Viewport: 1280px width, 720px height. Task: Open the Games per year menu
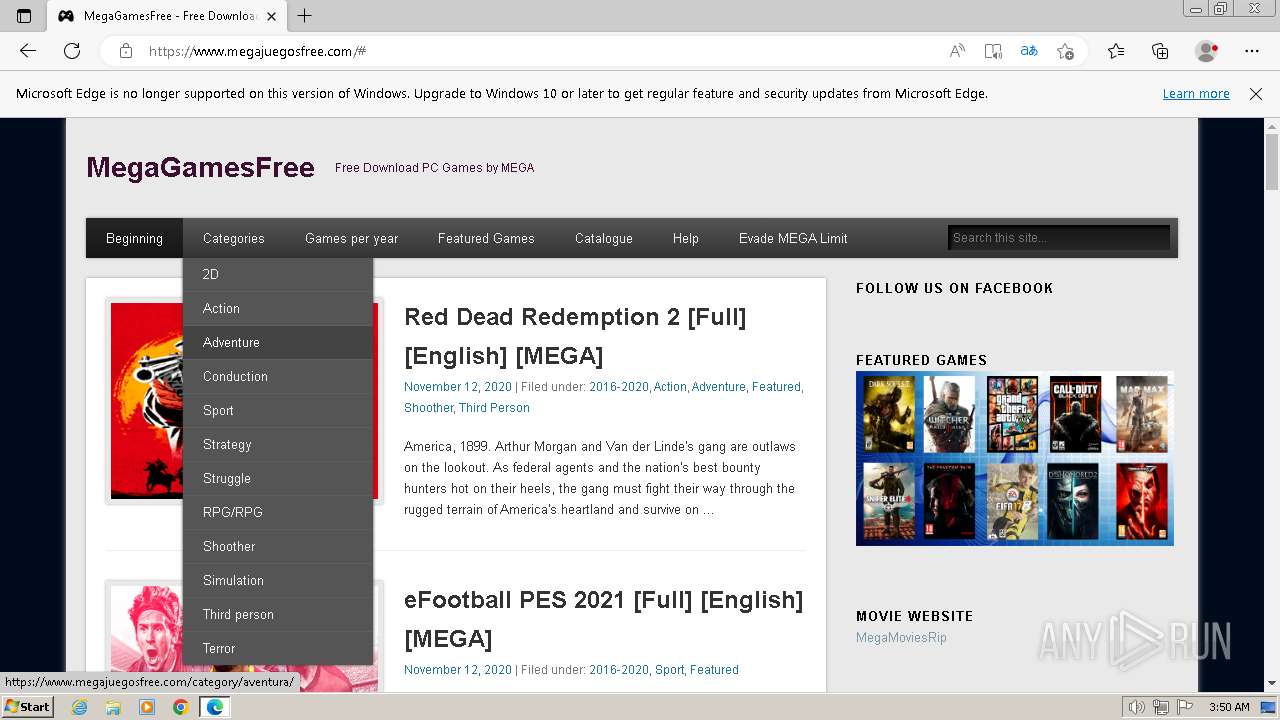tap(351, 238)
